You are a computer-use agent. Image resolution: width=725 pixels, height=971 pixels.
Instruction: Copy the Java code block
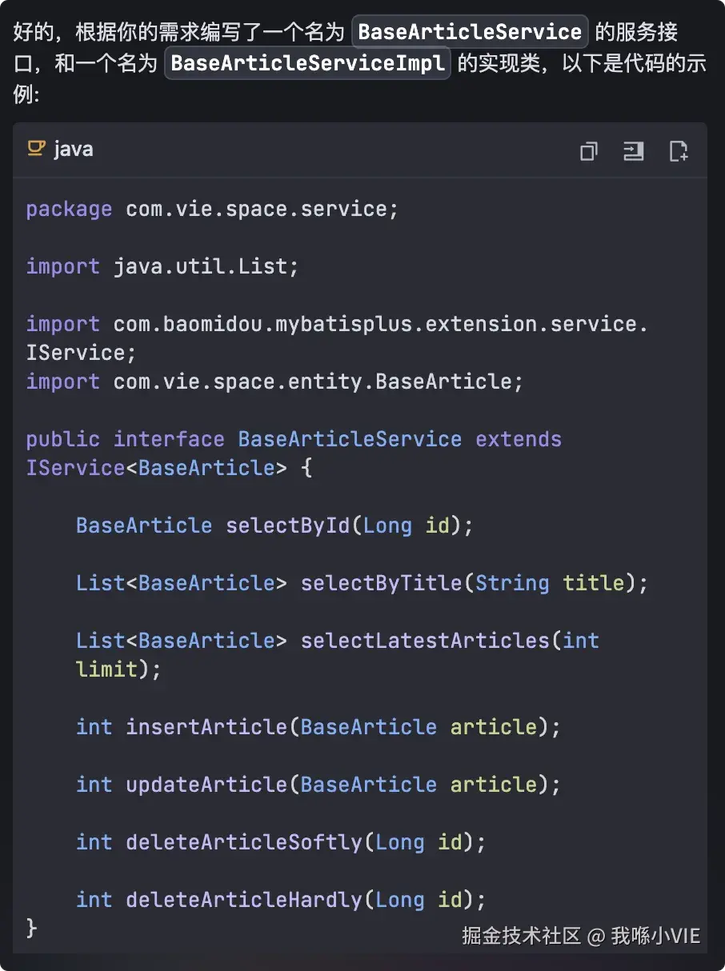[589, 150]
